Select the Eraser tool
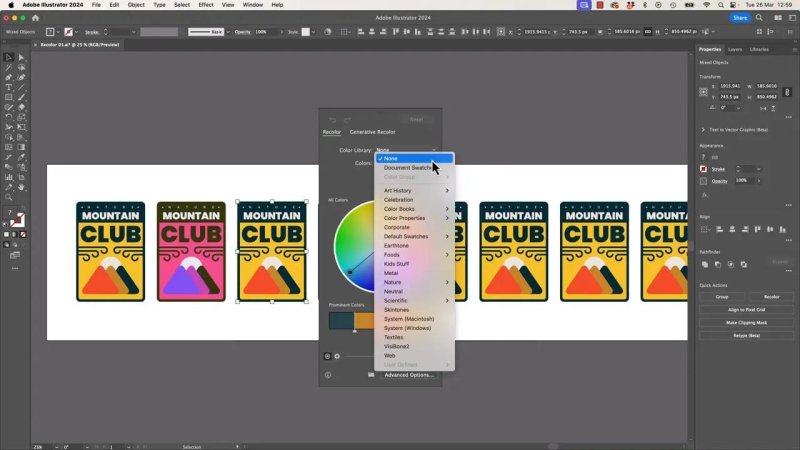Viewport: 800px width, 450px height. [x=21, y=107]
